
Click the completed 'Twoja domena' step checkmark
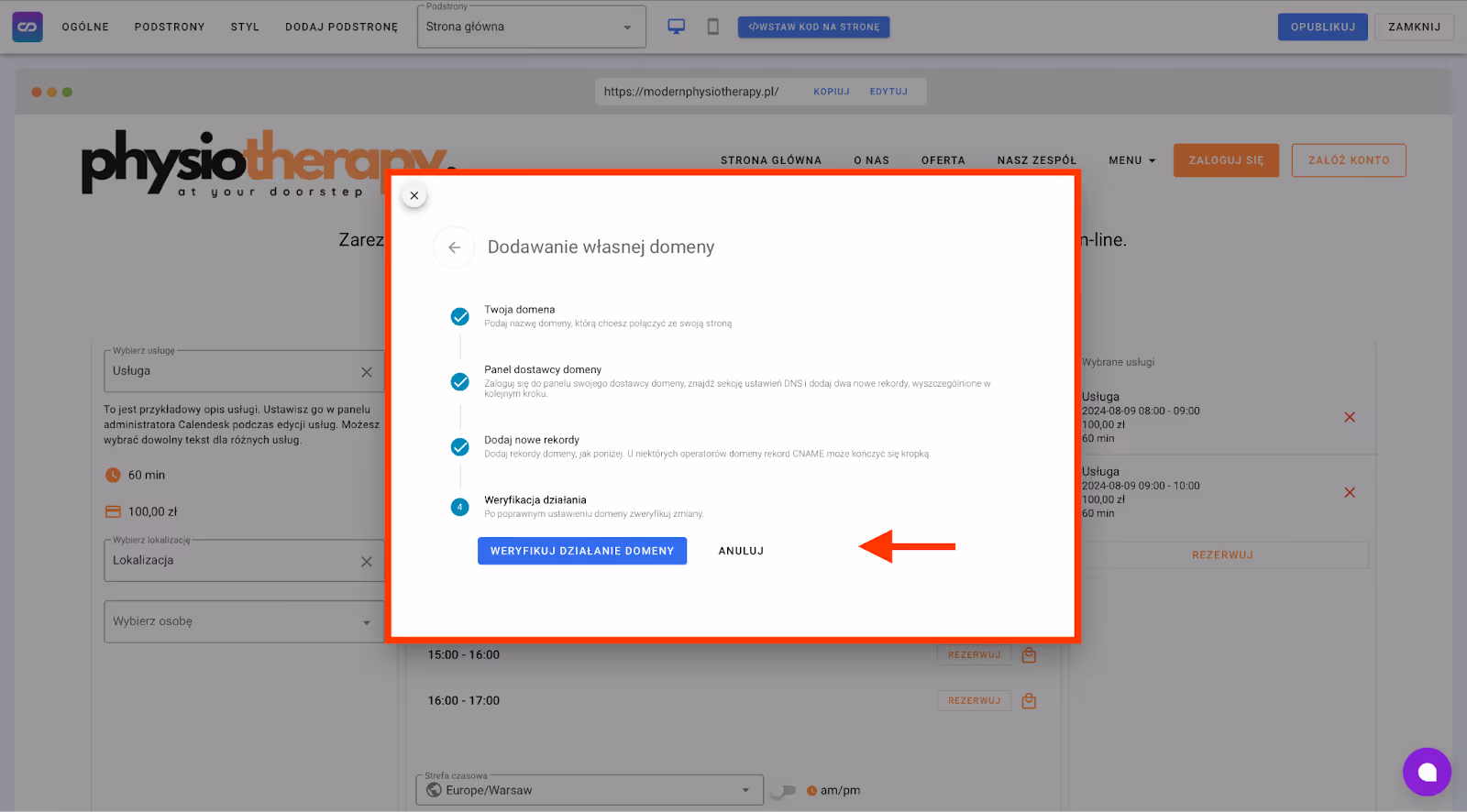(460, 317)
